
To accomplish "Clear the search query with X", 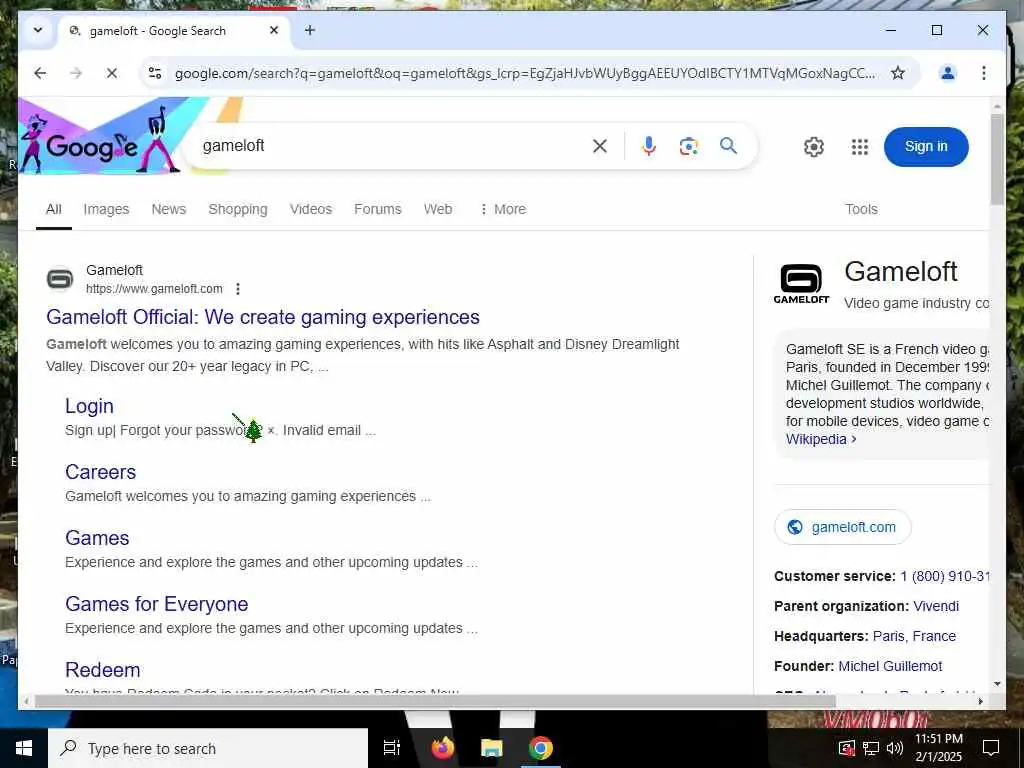I will pos(600,146).
